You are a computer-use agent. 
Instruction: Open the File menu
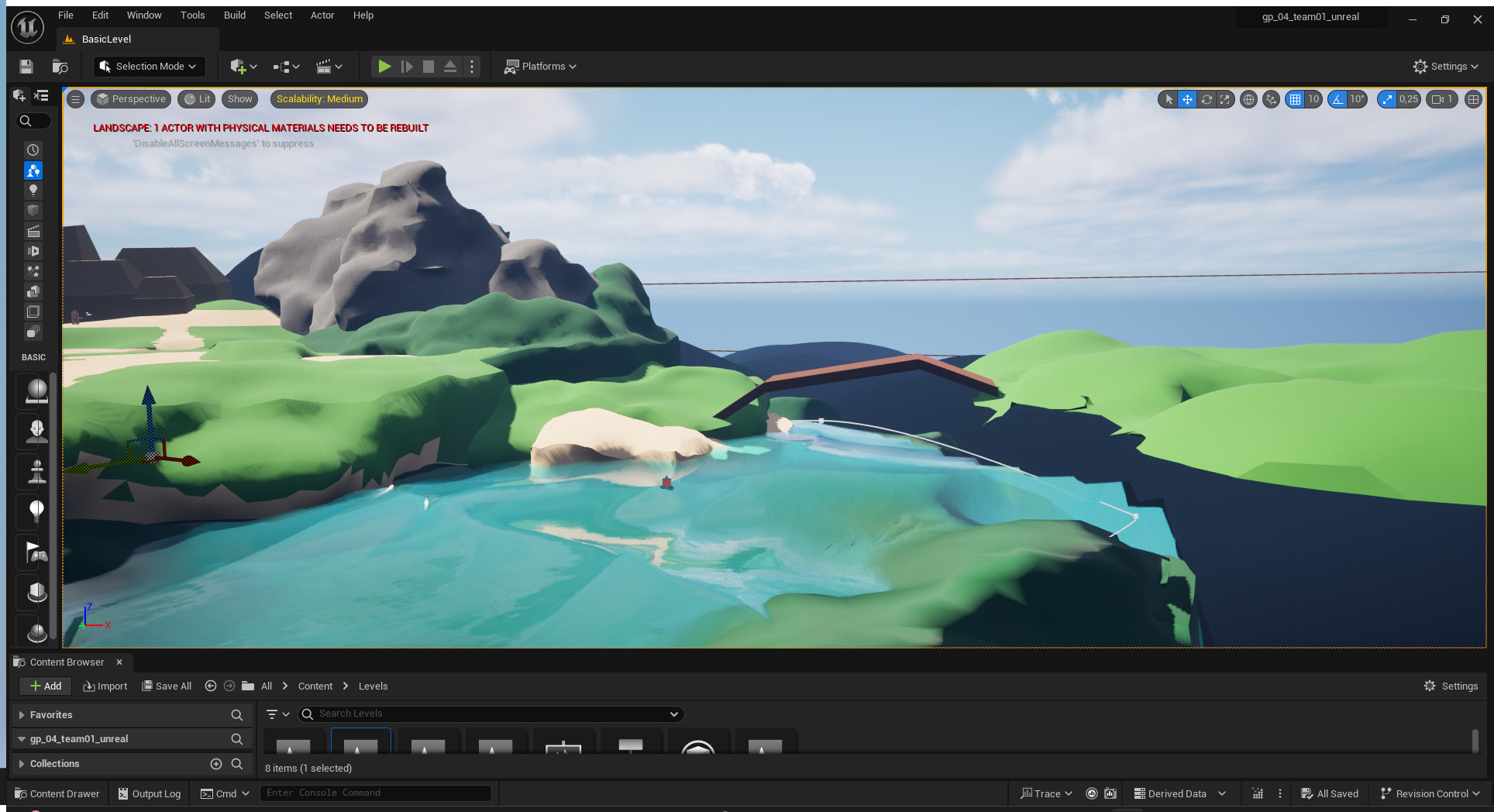66,15
